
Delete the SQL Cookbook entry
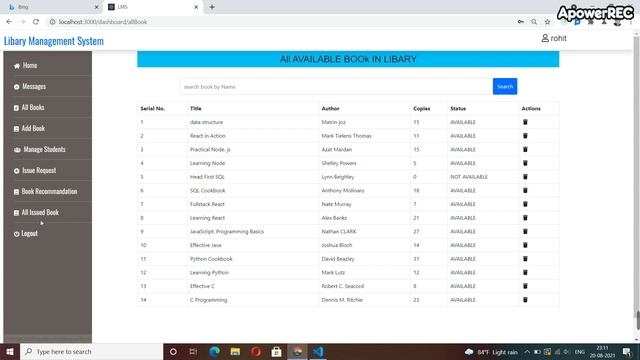coord(525,190)
